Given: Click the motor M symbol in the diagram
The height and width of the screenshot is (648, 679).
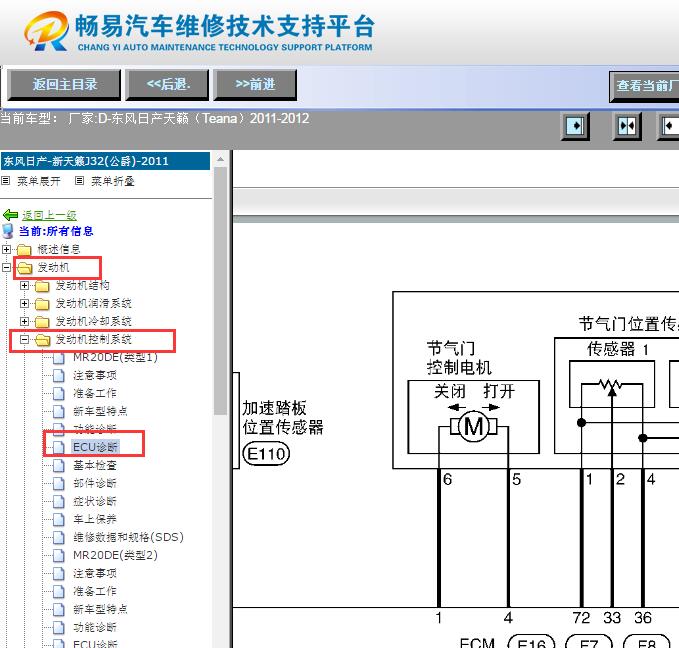Looking at the screenshot, I should click(474, 427).
